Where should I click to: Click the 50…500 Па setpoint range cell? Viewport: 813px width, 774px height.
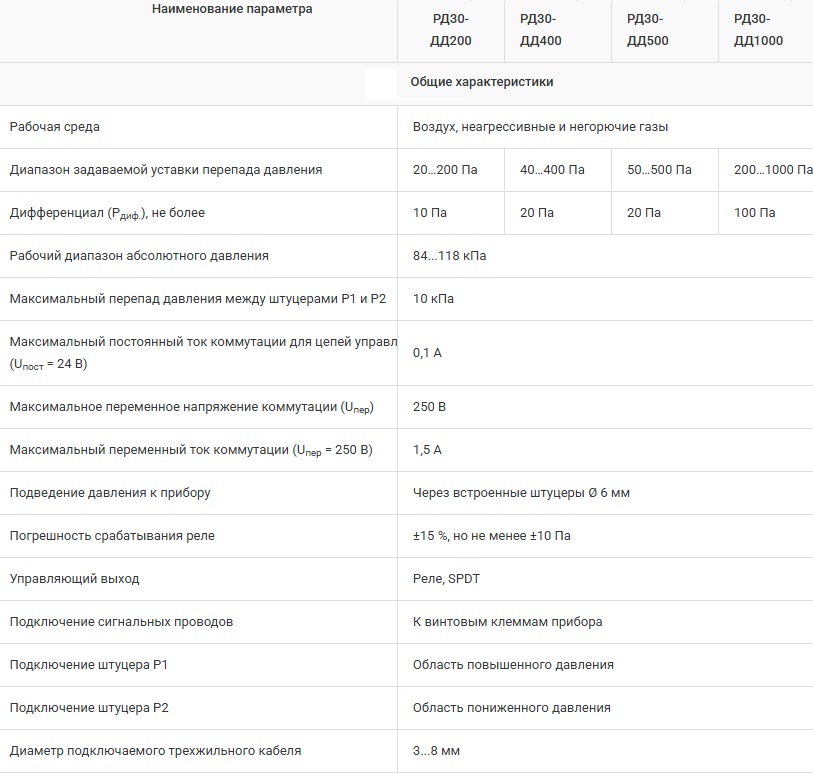click(659, 170)
